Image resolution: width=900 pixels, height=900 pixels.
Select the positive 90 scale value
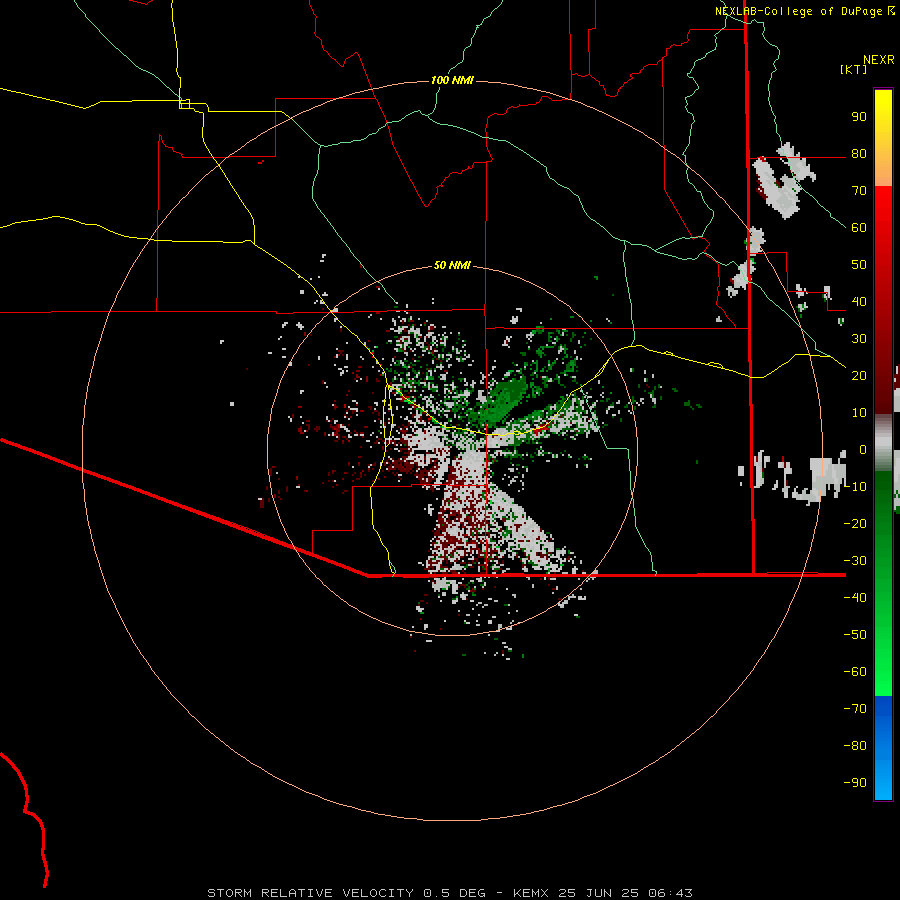click(x=859, y=117)
